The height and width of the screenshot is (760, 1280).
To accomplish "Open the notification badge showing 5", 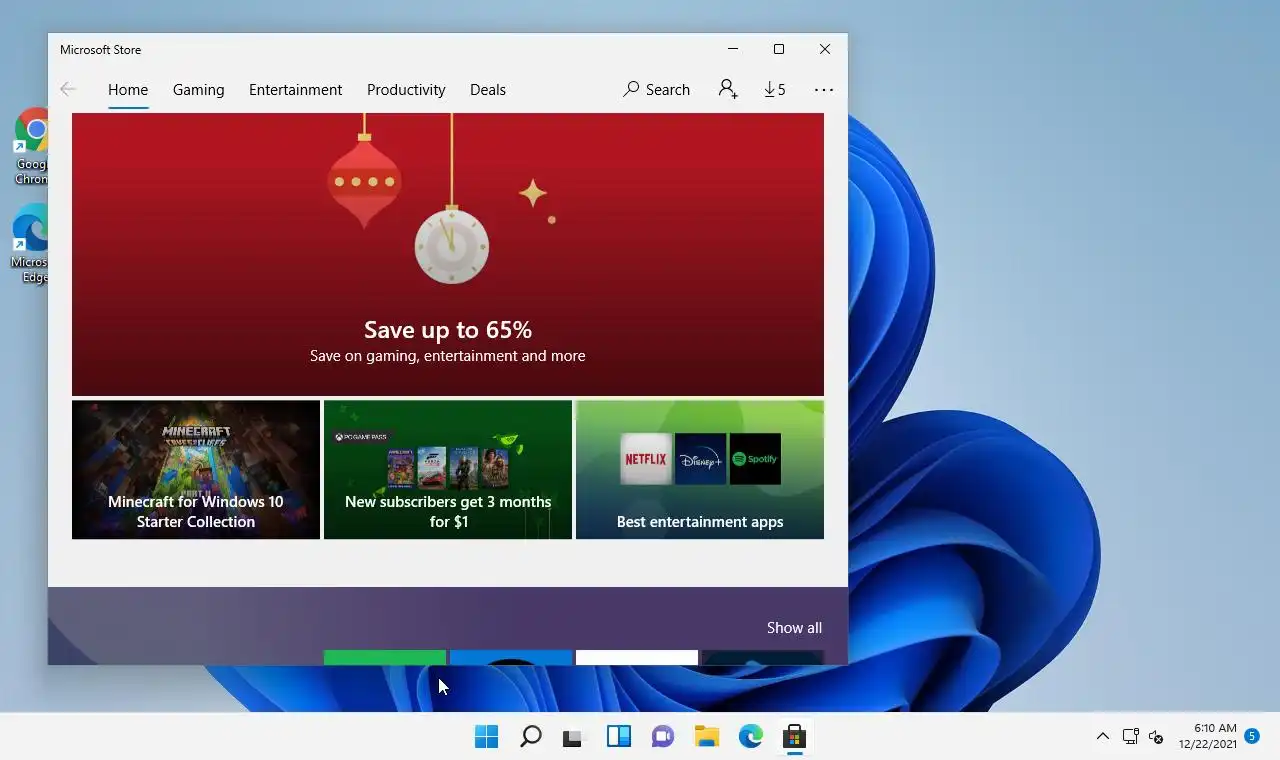I will [x=1251, y=736].
